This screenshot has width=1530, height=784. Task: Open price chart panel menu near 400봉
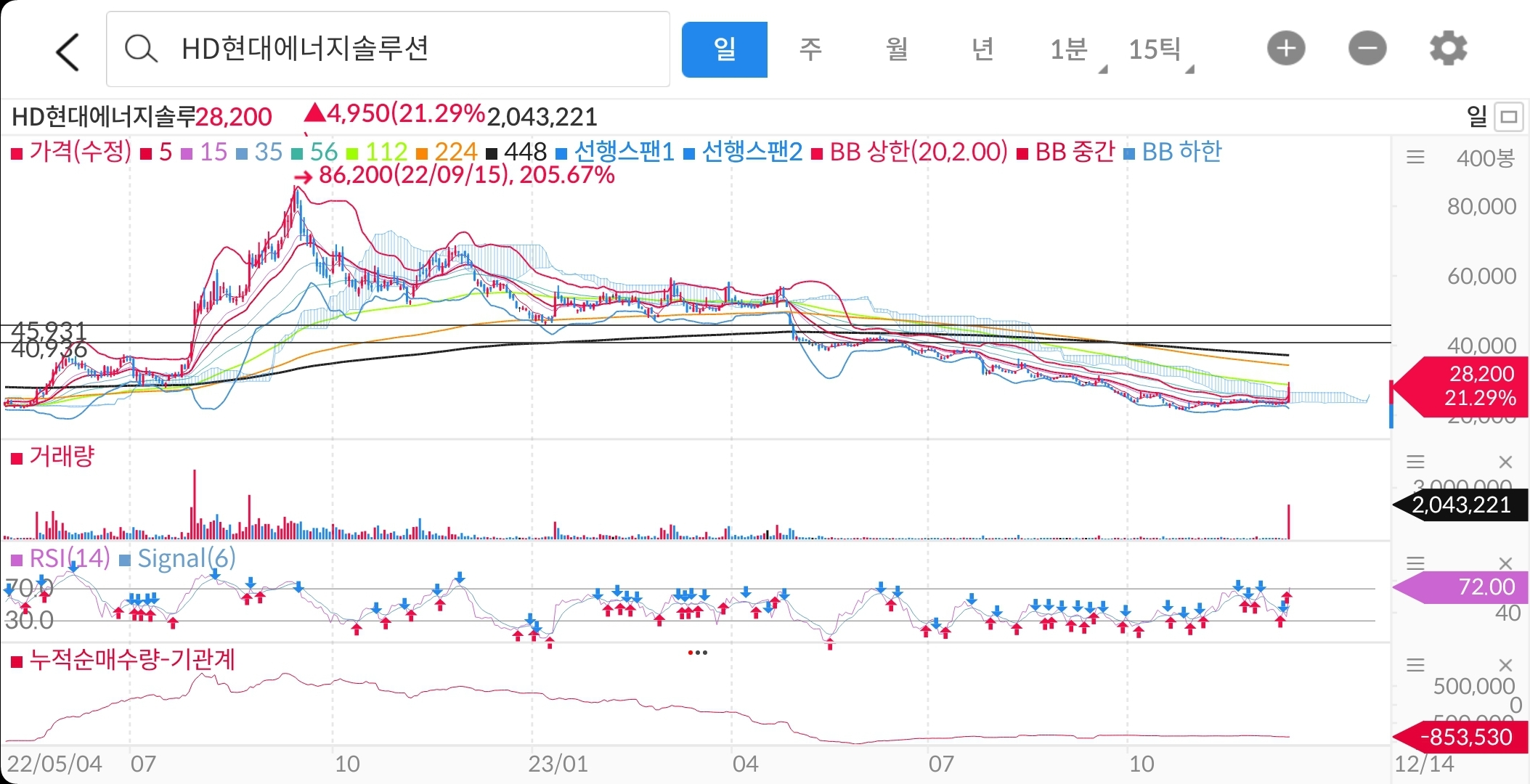[x=1415, y=157]
